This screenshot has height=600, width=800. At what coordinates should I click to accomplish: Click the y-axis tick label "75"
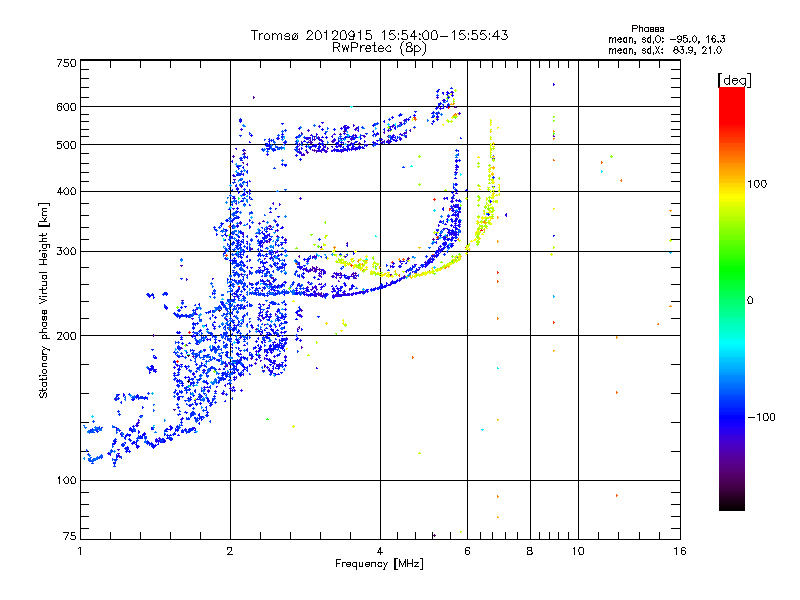(x=70, y=536)
